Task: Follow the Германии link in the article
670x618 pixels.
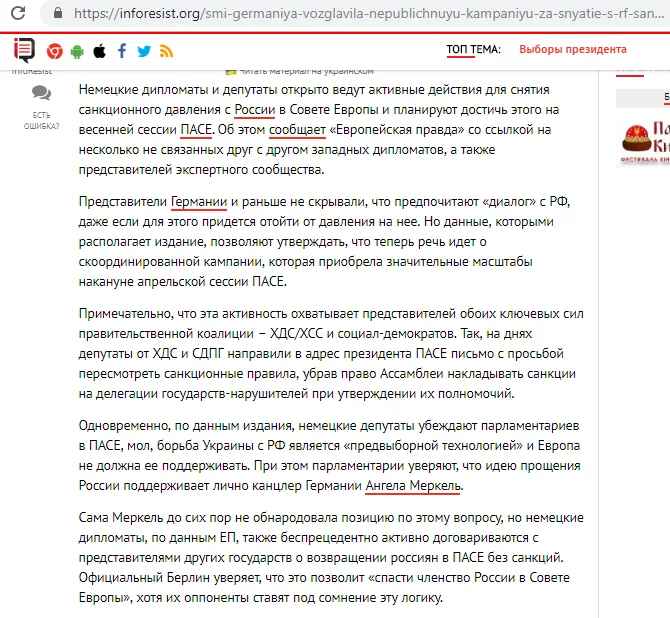Action: point(199,202)
